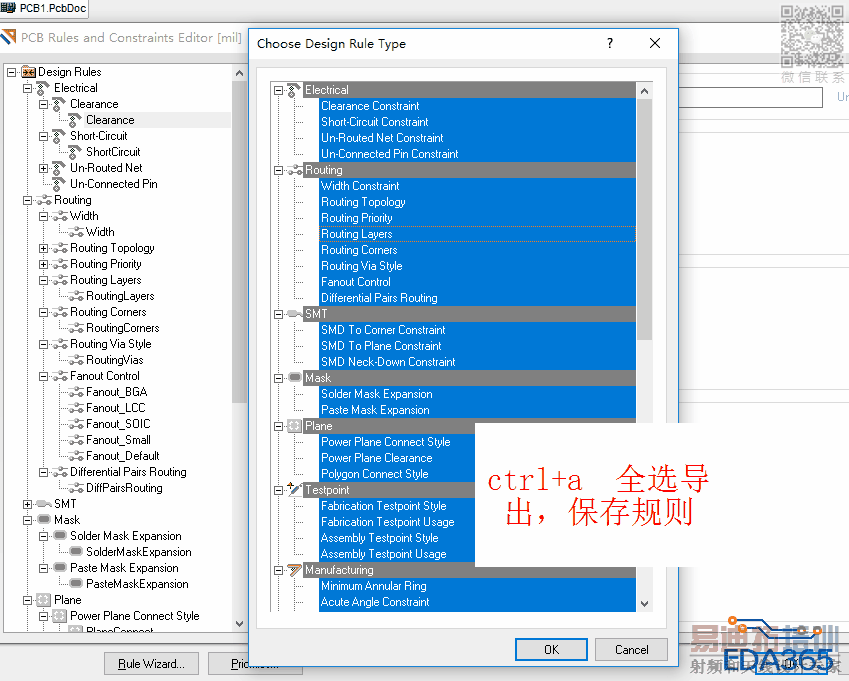Select the Clearance rule in left tree
Viewport: 849px width, 681px height.
tap(110, 120)
